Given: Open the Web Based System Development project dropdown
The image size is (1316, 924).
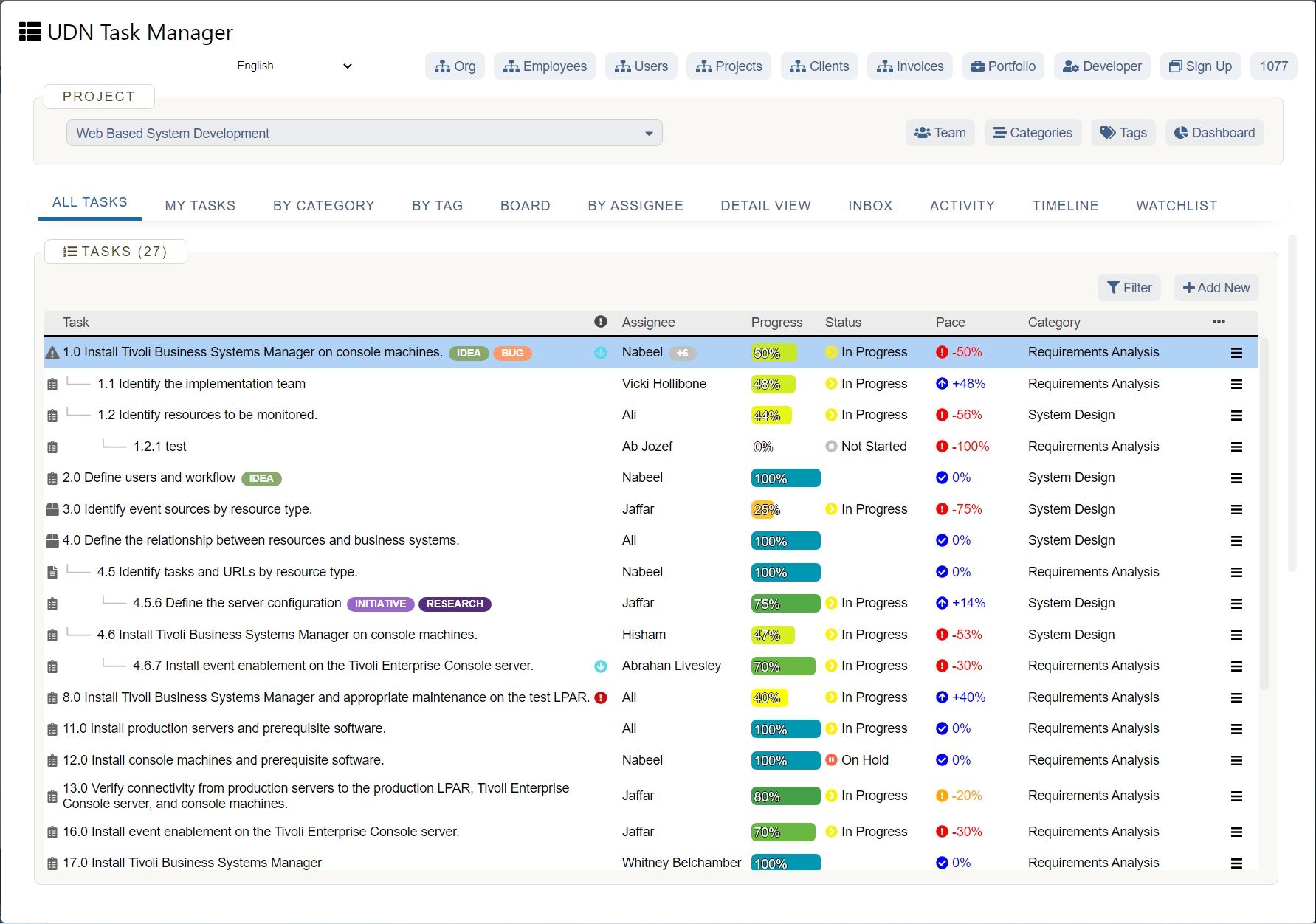Looking at the screenshot, I should click(364, 133).
